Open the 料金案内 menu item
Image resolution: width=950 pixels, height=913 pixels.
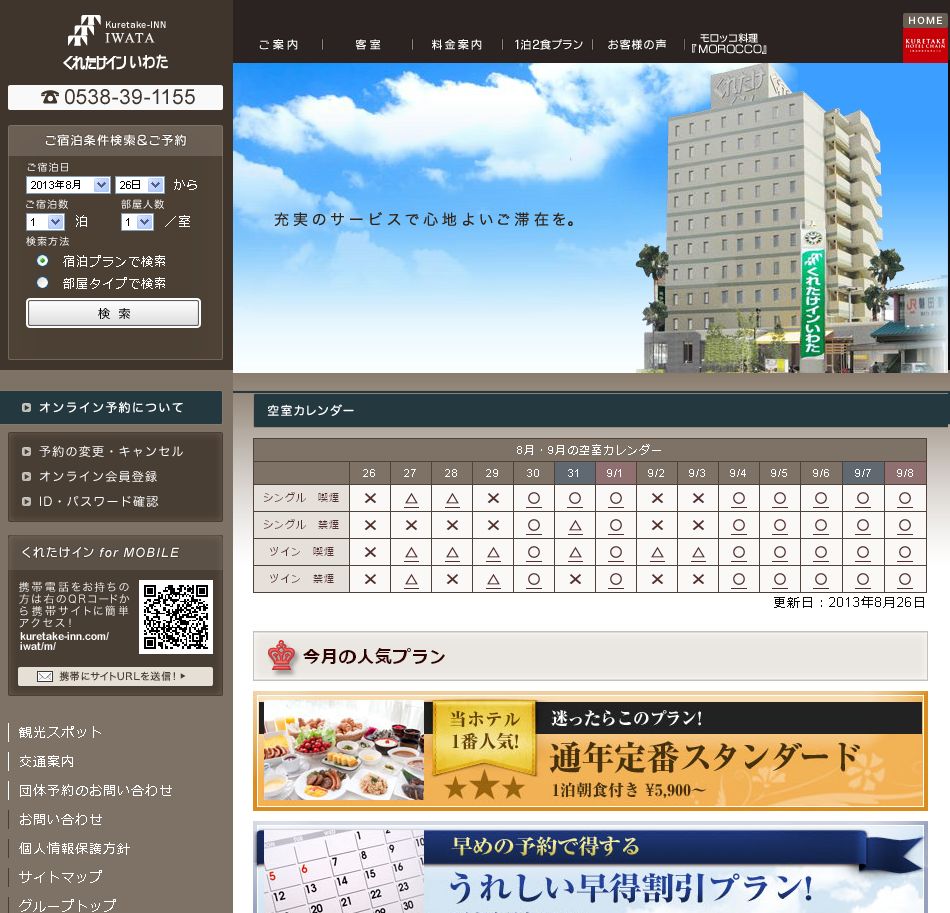(x=457, y=45)
